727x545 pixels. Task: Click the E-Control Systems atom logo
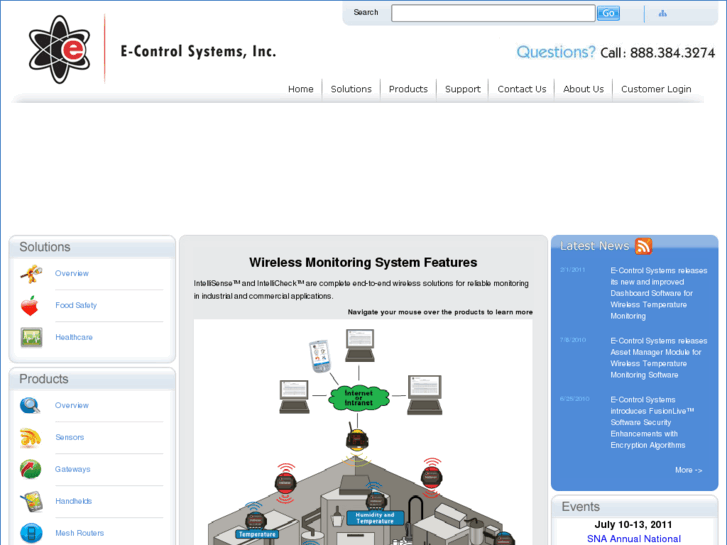[59, 49]
